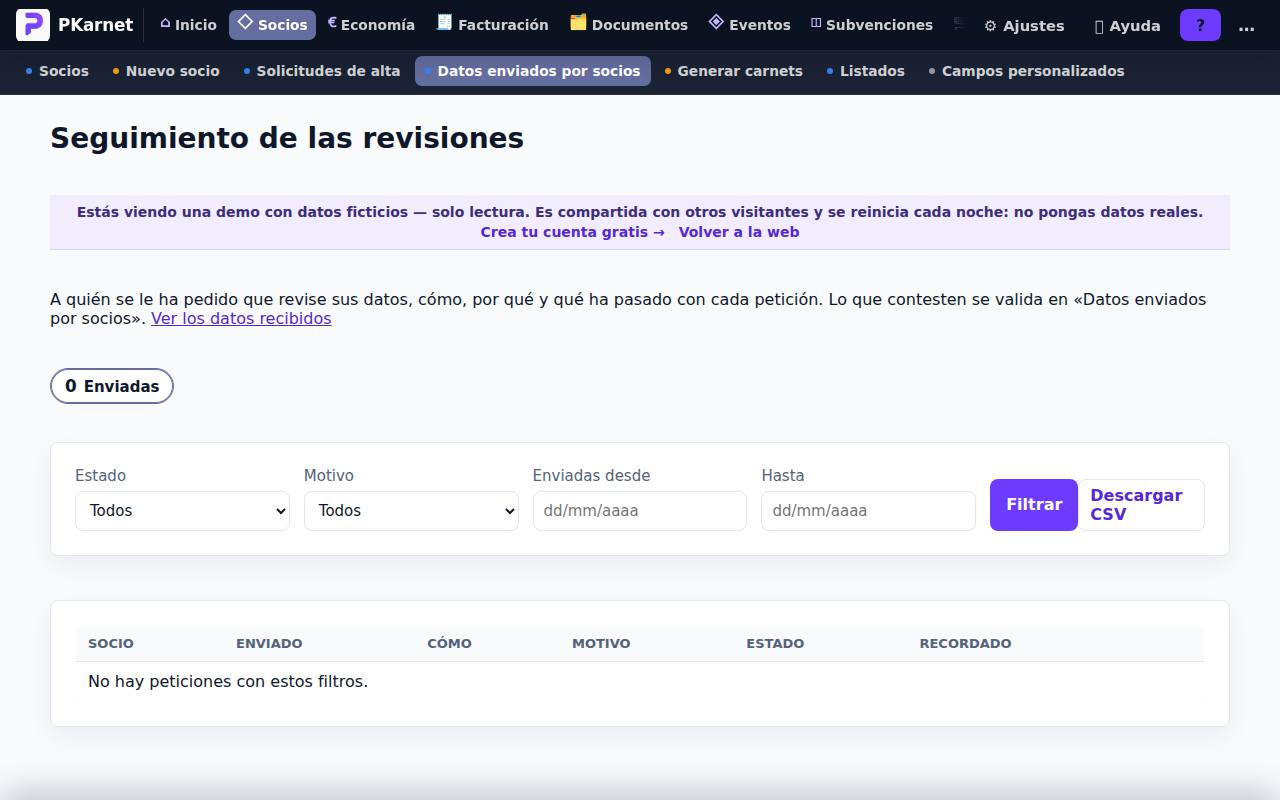Click the Filtrar button
1280x800 pixels.
click(1034, 505)
